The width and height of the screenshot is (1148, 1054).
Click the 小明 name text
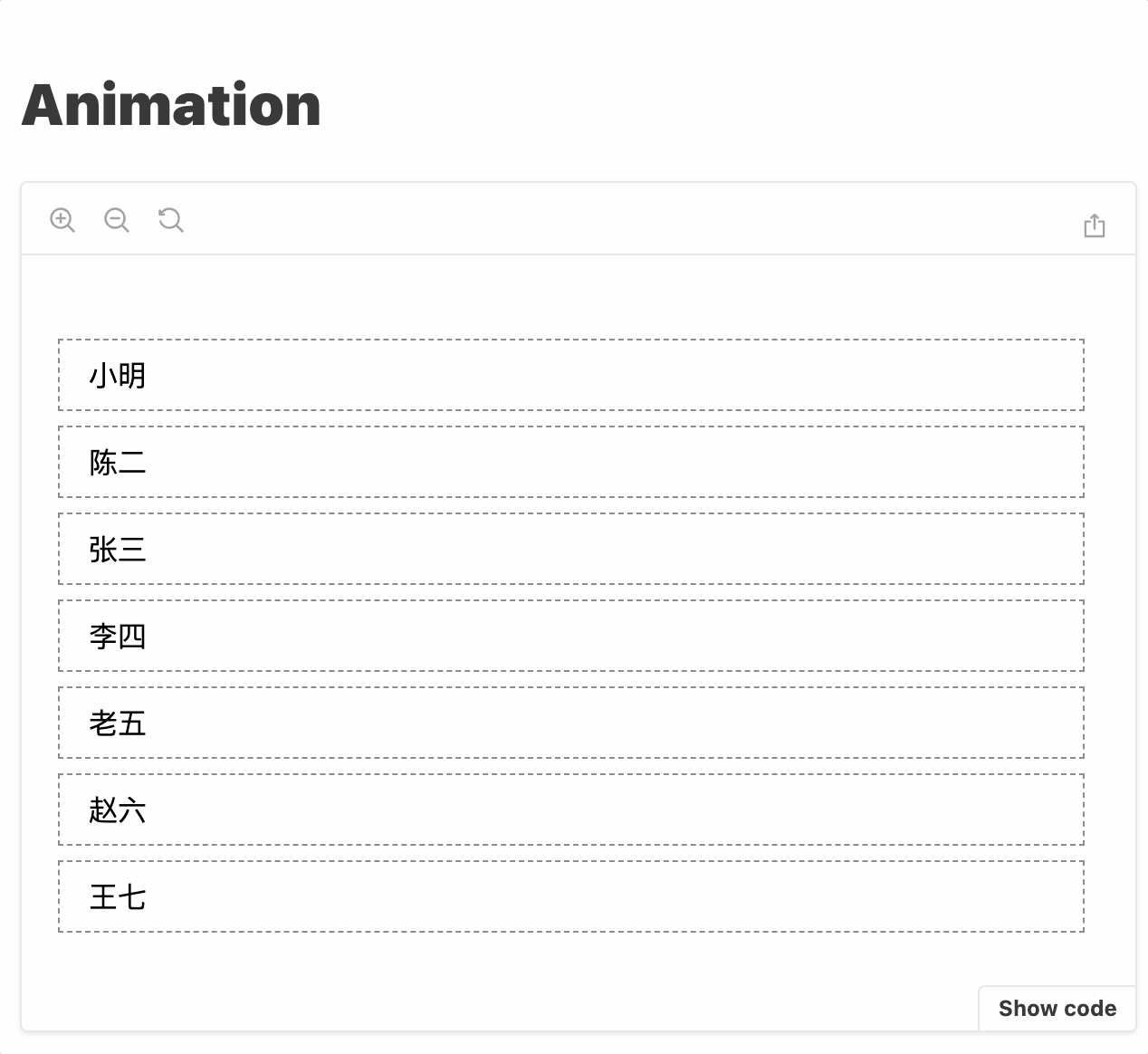[x=118, y=376]
